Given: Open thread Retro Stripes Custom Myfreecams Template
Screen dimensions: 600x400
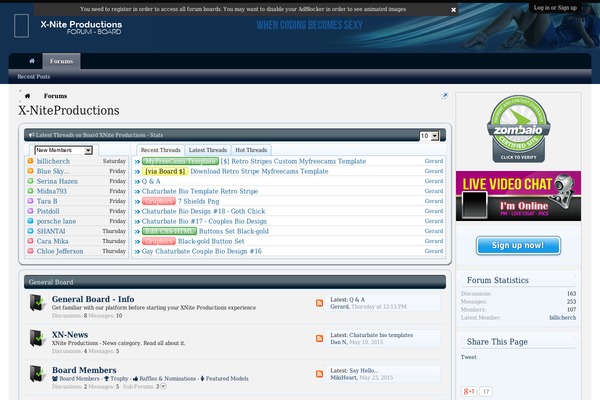Looking at the screenshot, I should (x=293, y=161).
